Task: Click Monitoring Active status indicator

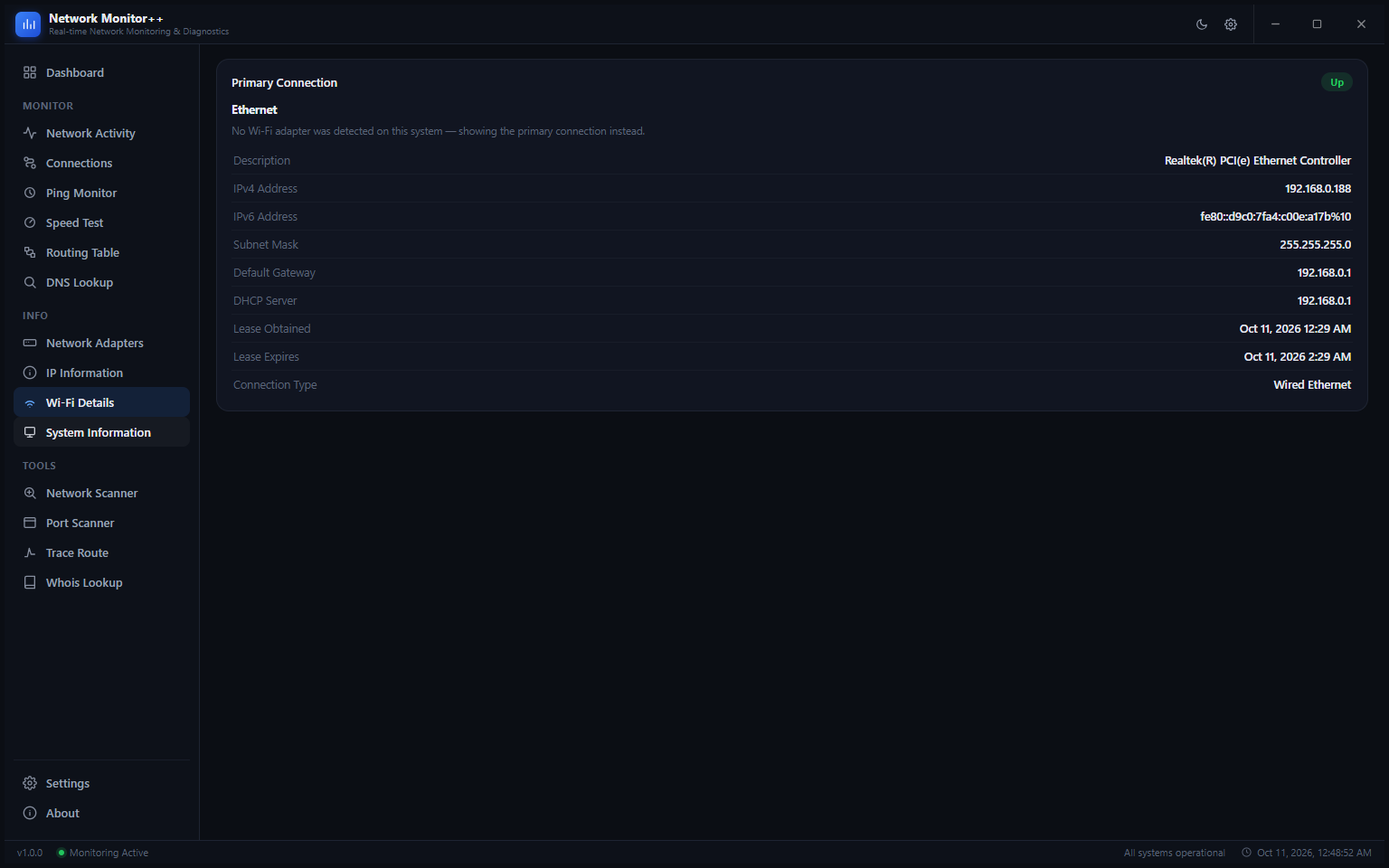Action: (103, 853)
